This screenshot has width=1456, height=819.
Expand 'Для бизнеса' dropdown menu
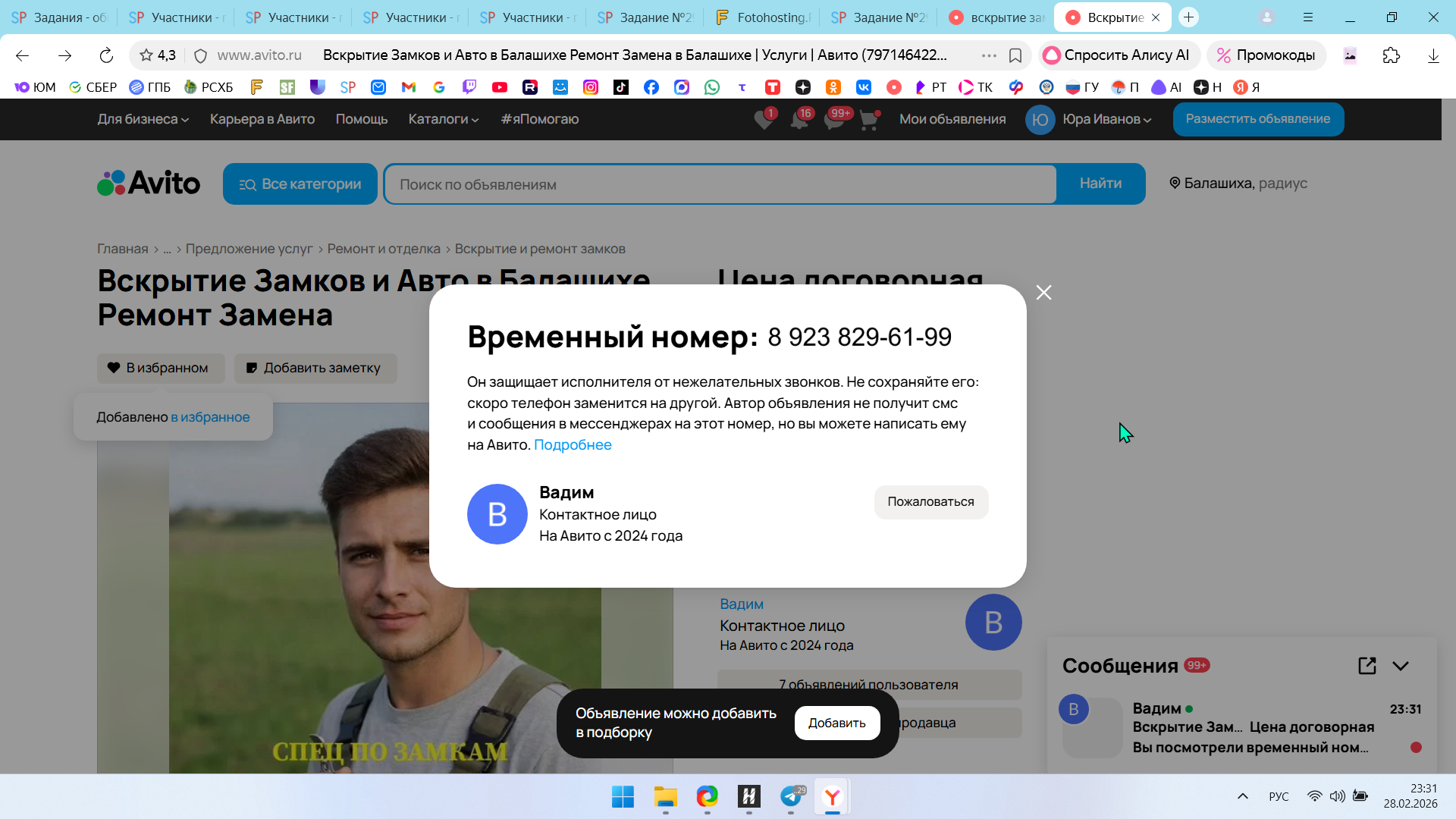point(143,119)
